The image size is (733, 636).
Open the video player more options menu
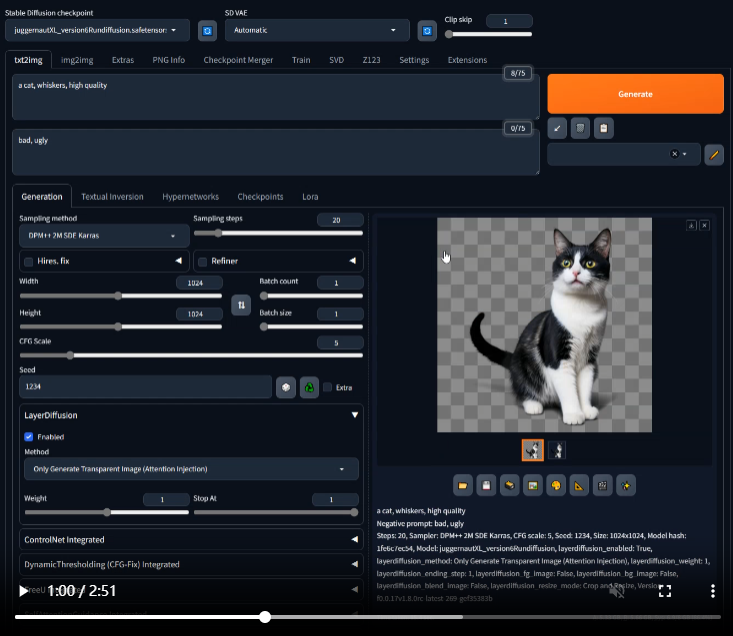tap(712, 591)
